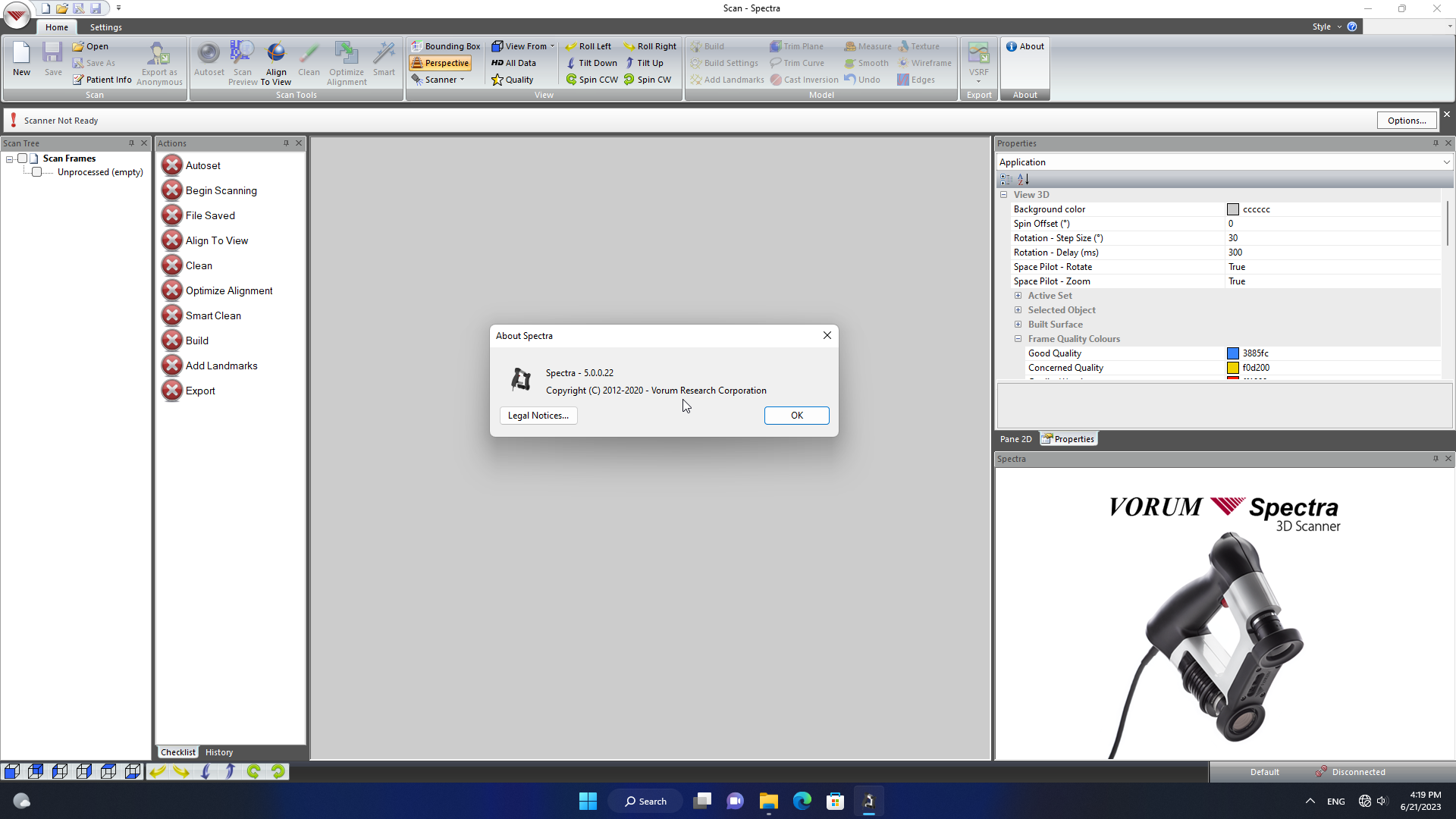Open File Explorer from taskbar
The width and height of the screenshot is (1456, 819).
tap(768, 801)
